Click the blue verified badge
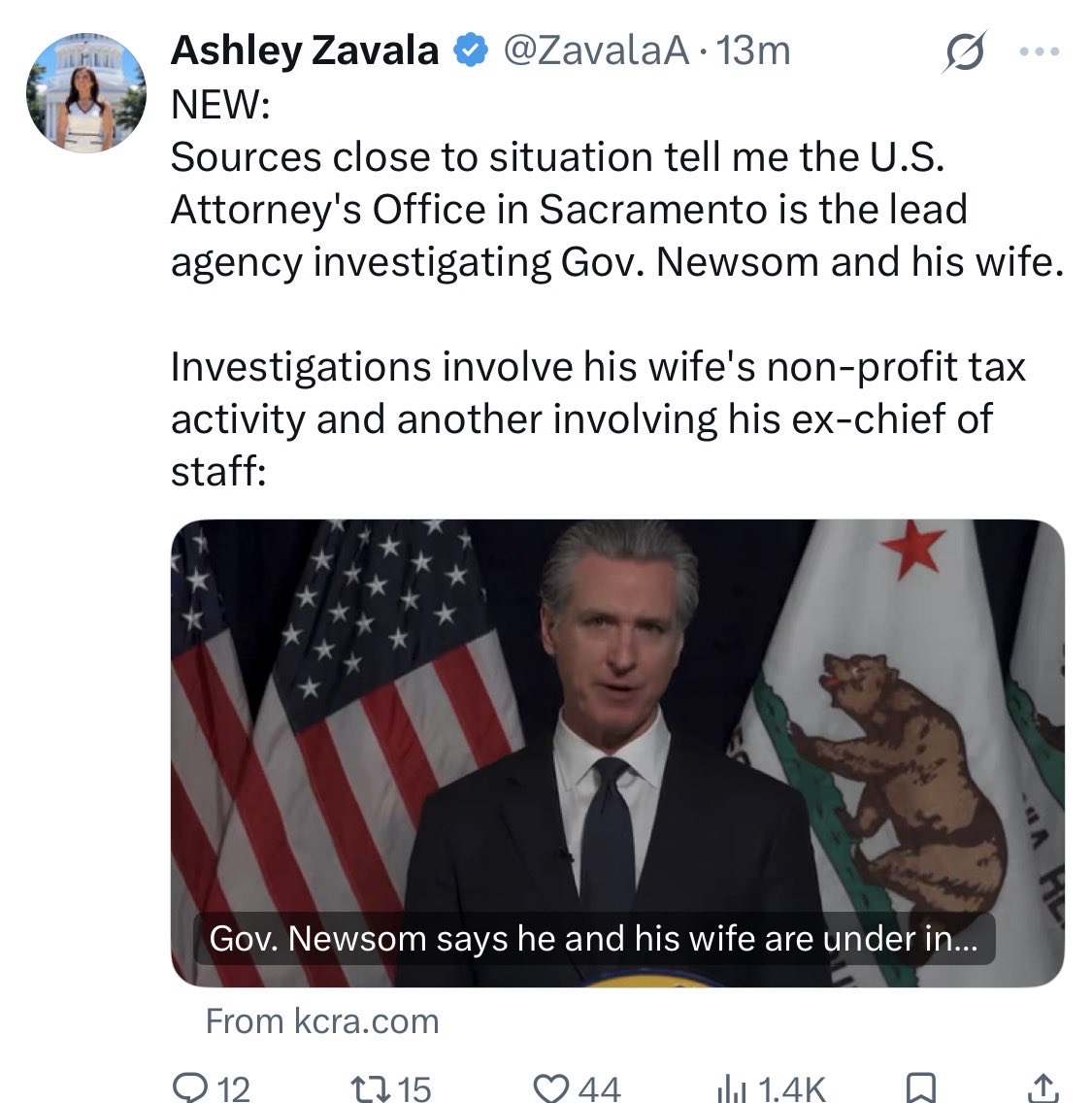Image resolution: width=1092 pixels, height=1103 pixels. pos(471,50)
